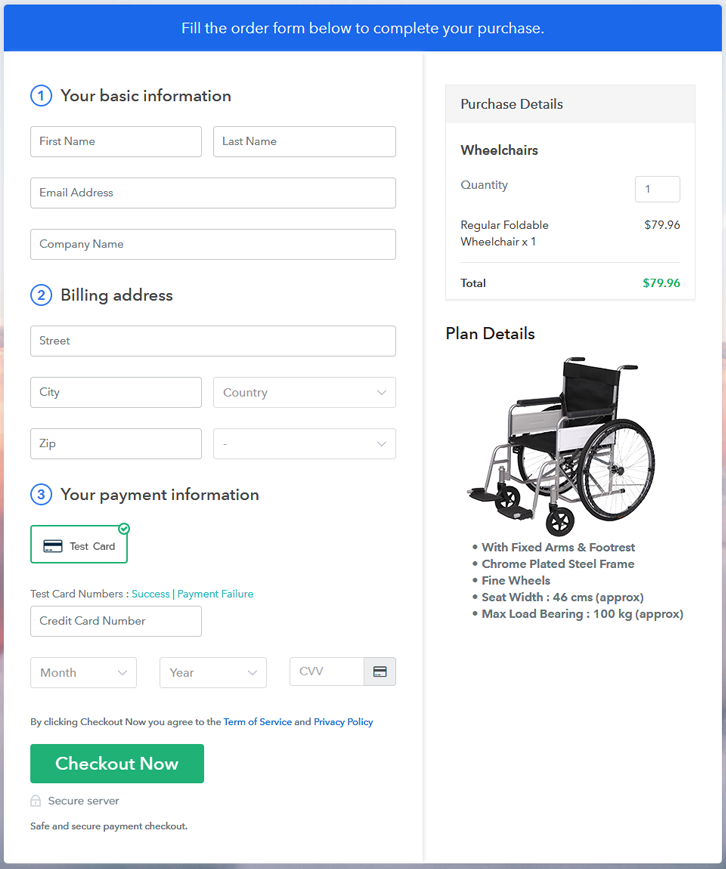Open the Privacy Policy link
The width and height of the screenshot is (726, 869).
[343, 722]
